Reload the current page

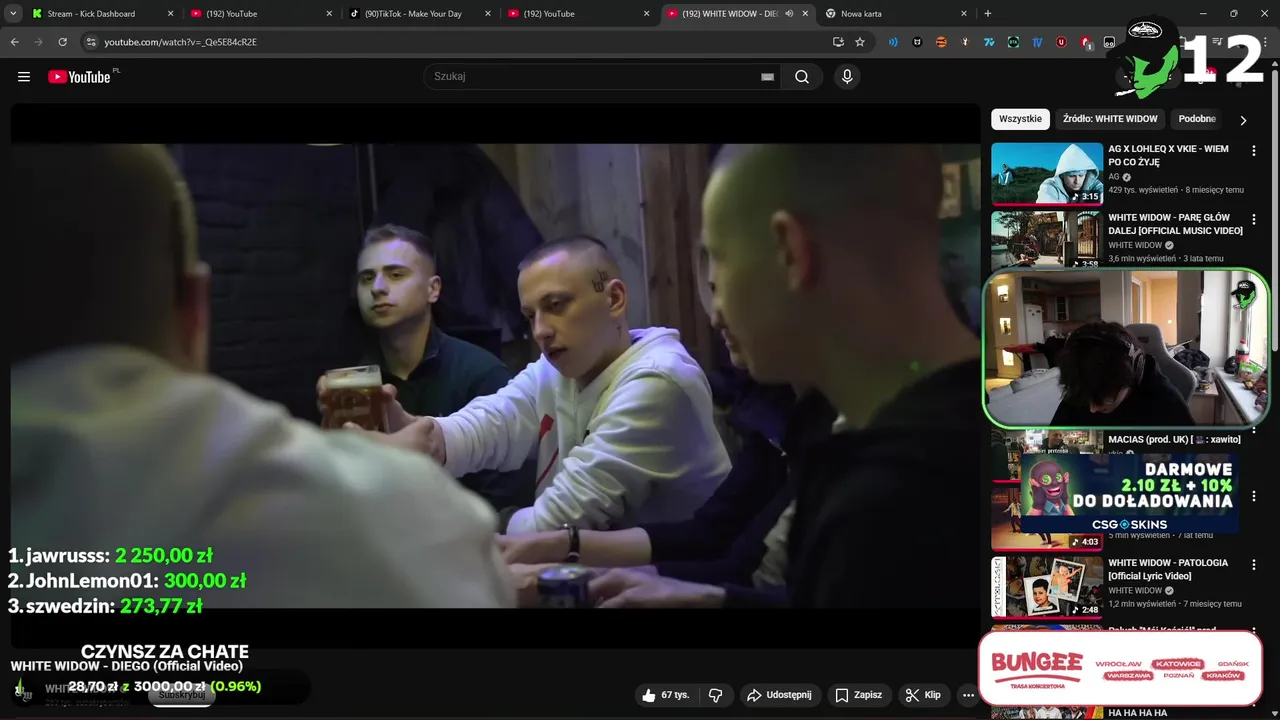[x=62, y=42]
